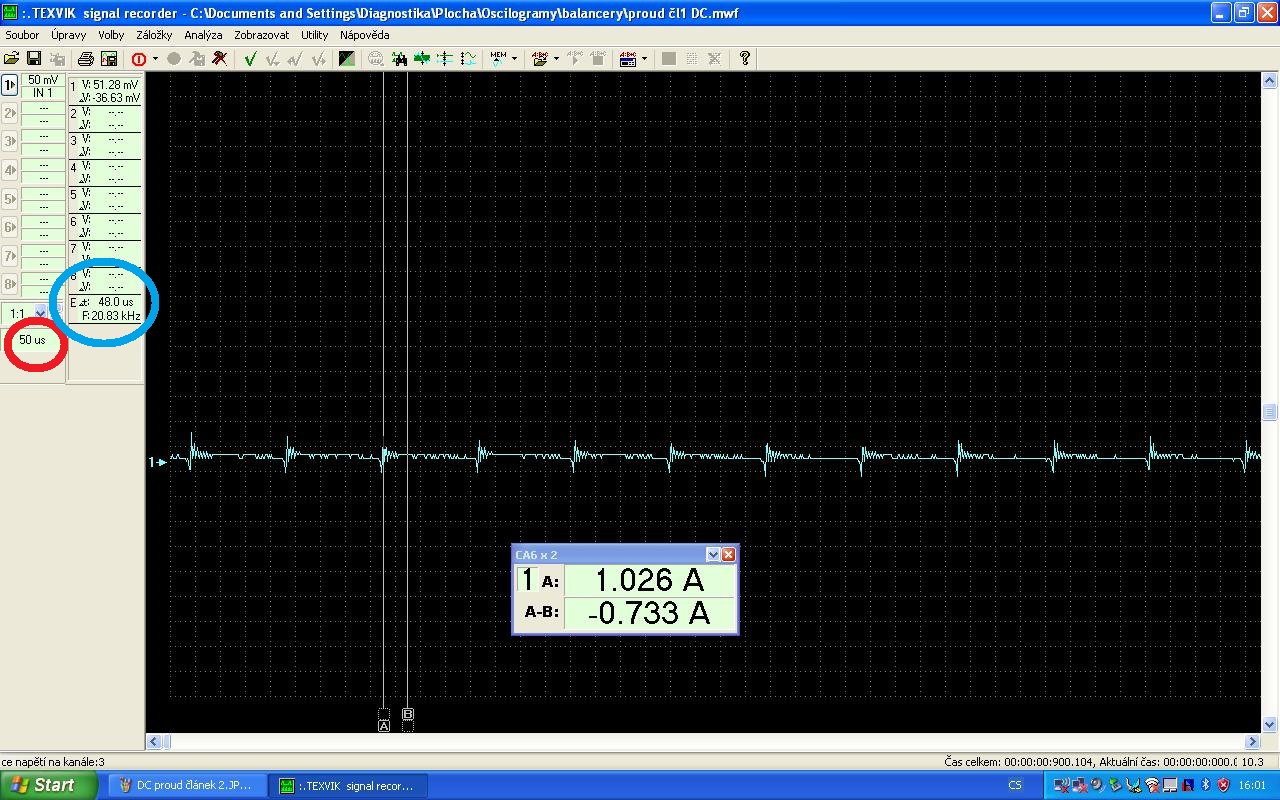Save recording with the floppy disk icon

34,59
